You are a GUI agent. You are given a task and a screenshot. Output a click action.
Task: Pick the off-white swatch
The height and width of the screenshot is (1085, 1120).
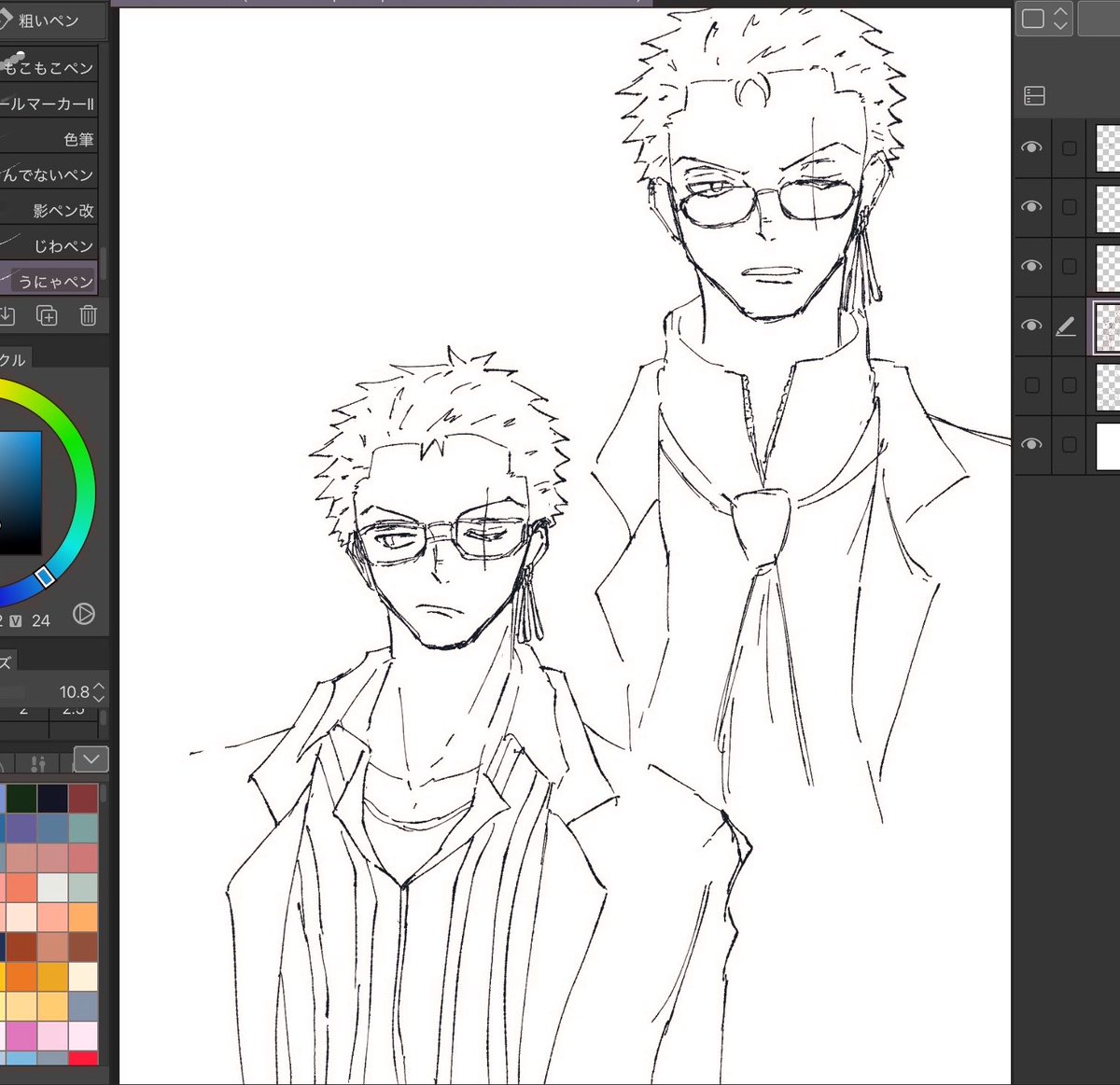52,887
